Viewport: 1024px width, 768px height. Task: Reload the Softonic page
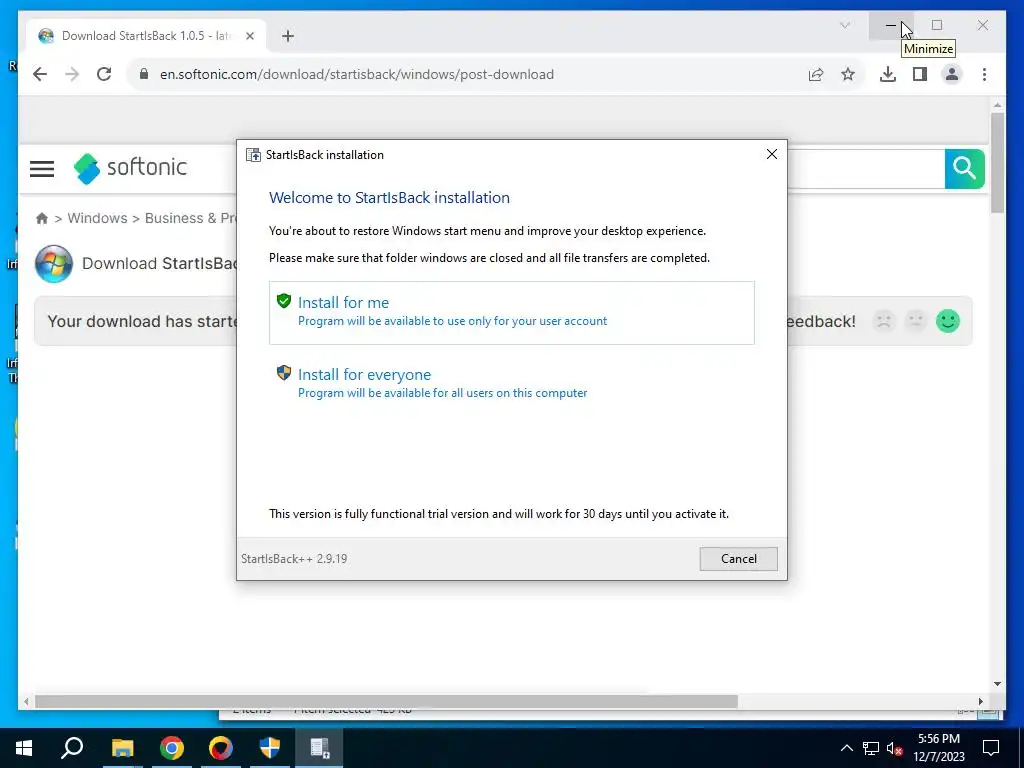104,74
